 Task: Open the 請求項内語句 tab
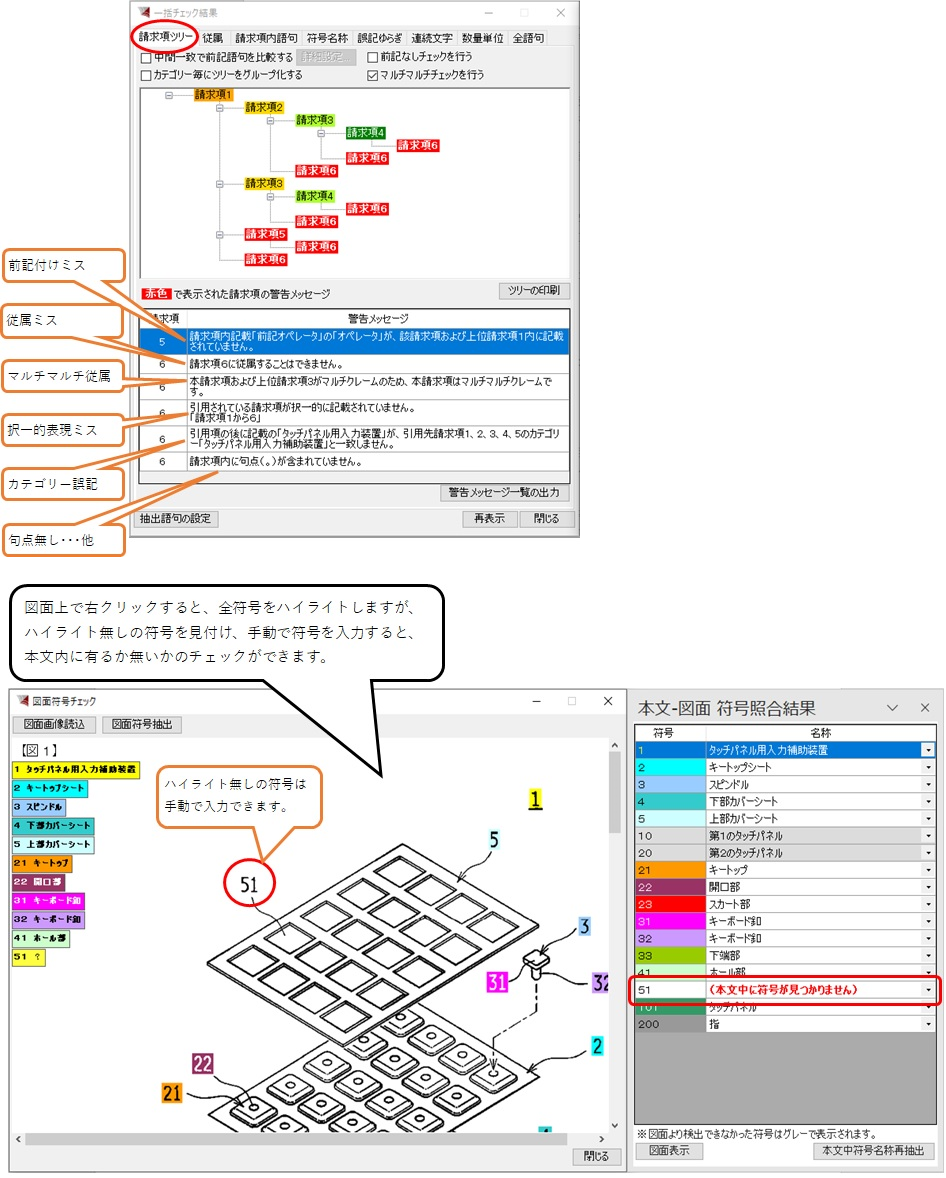point(266,38)
